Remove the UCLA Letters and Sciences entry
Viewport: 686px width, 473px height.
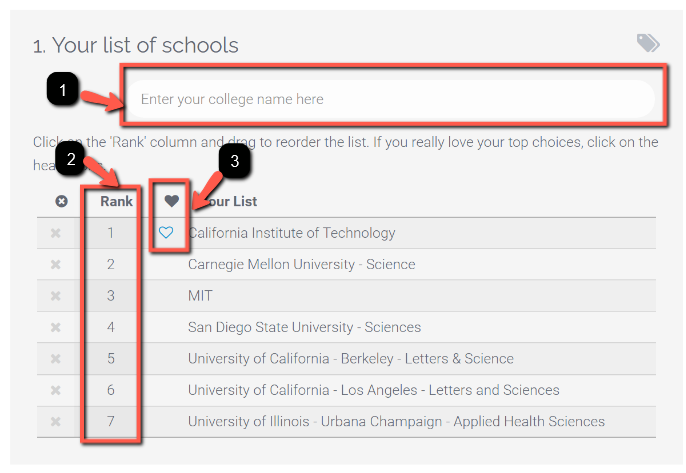[x=56, y=390]
